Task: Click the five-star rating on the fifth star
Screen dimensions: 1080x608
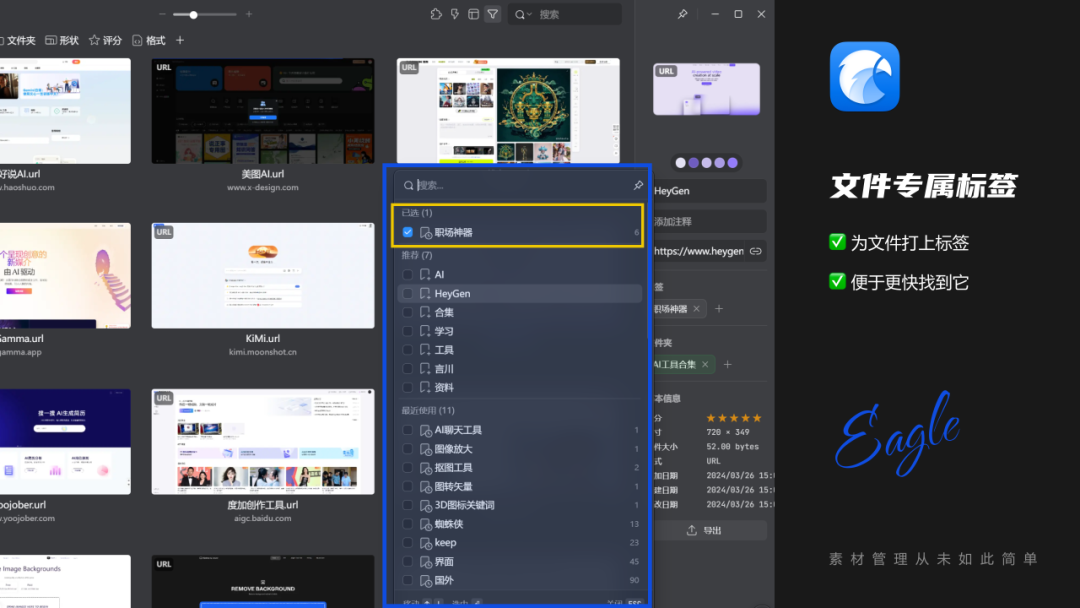Action: [757, 418]
